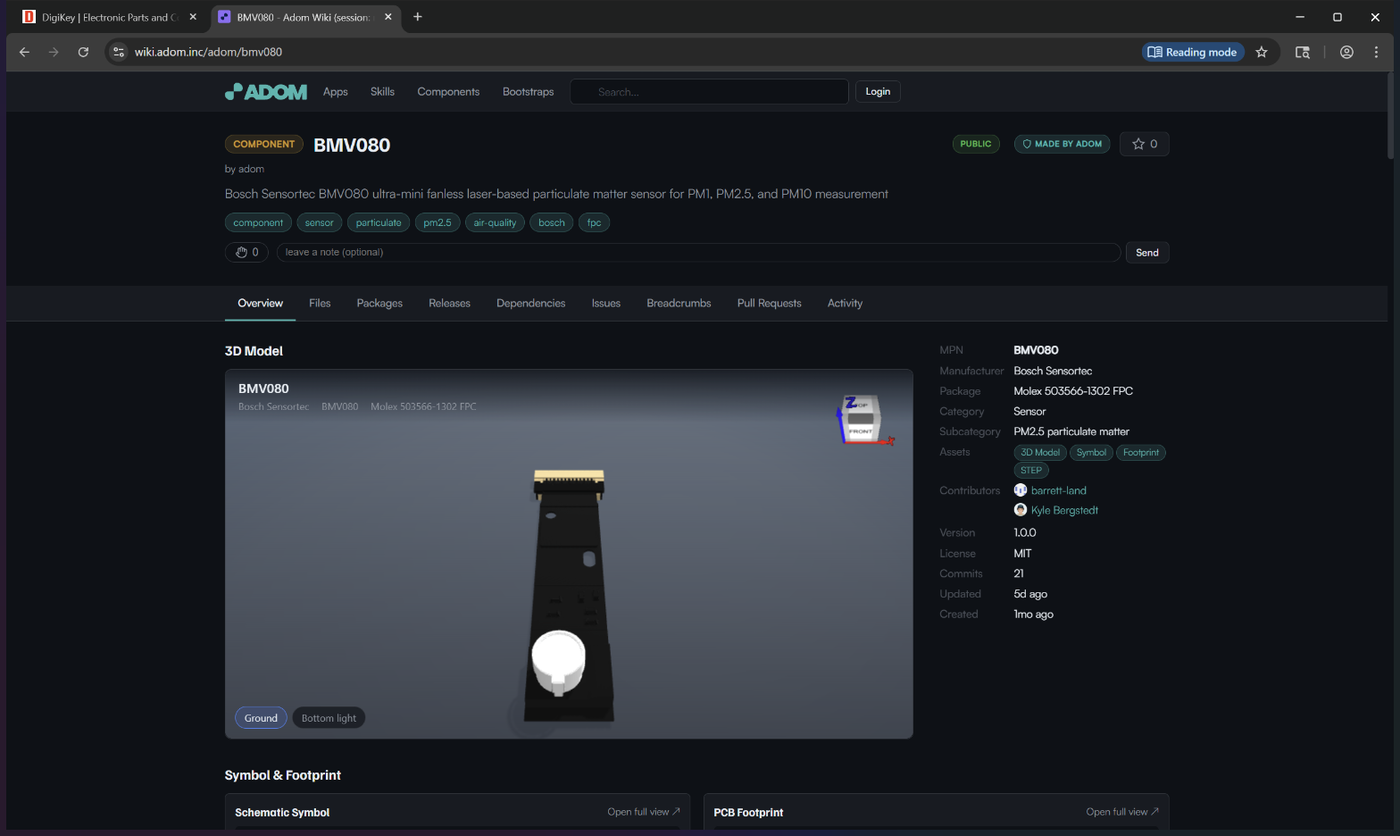Click Kyle Bergstedt's avatar icon
Screen dimensions: 1400x836
[1020, 510]
